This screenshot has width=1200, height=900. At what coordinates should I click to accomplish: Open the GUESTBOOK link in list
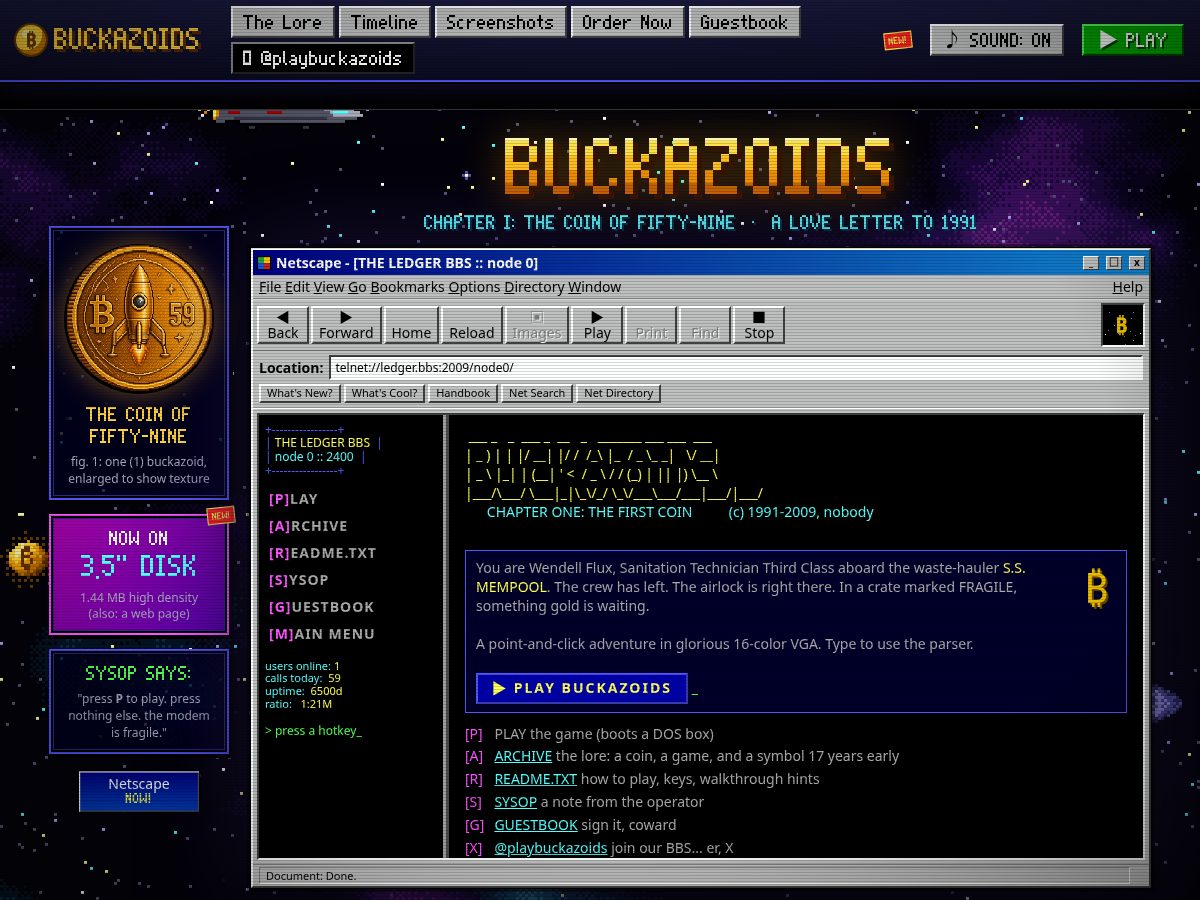tap(536, 825)
